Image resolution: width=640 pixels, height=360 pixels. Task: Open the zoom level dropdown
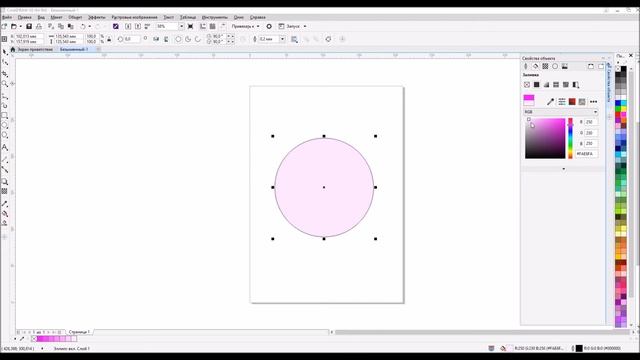tap(181, 26)
